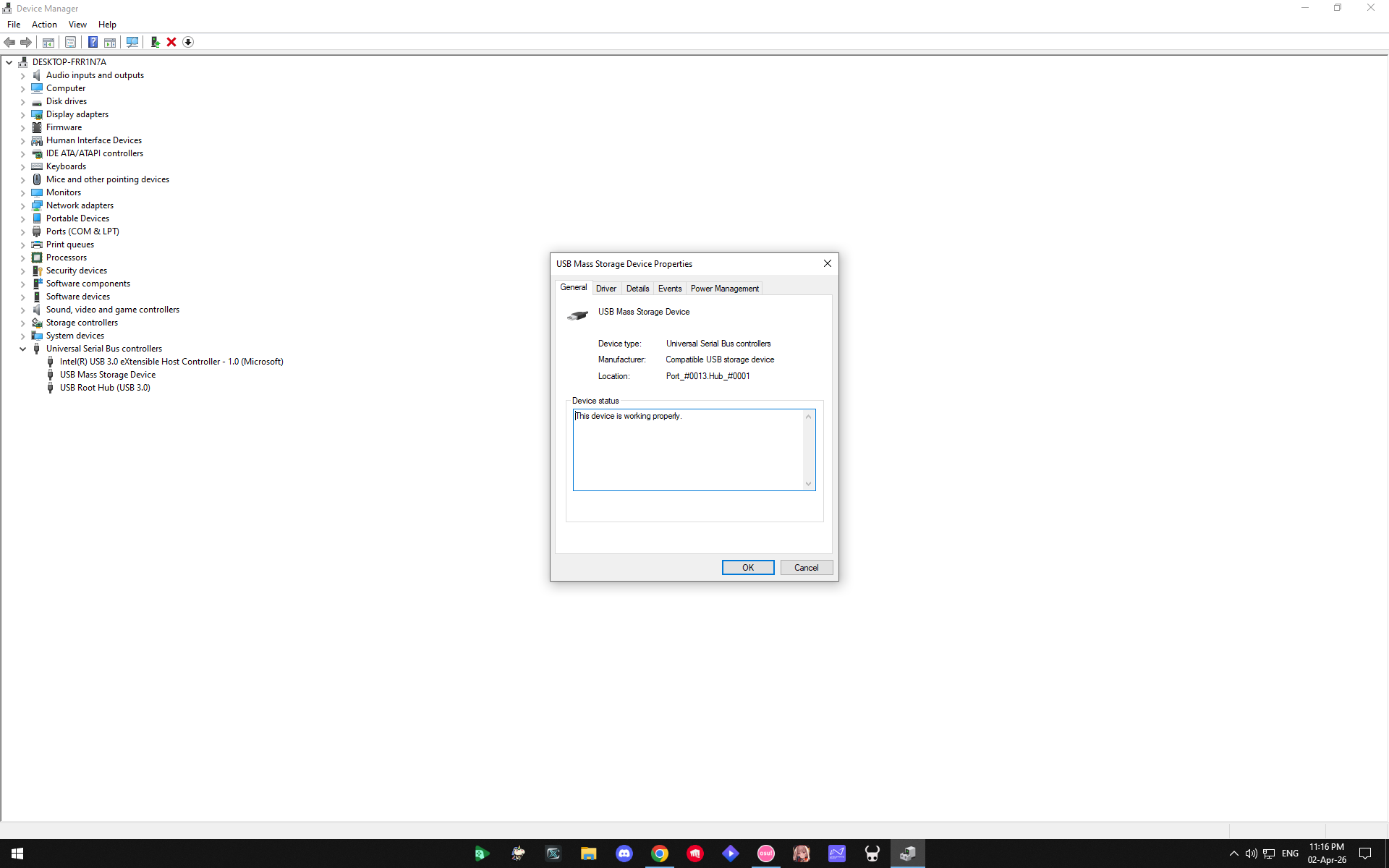The image size is (1389, 868).
Task: Open Discord from the taskbar
Action: click(624, 854)
